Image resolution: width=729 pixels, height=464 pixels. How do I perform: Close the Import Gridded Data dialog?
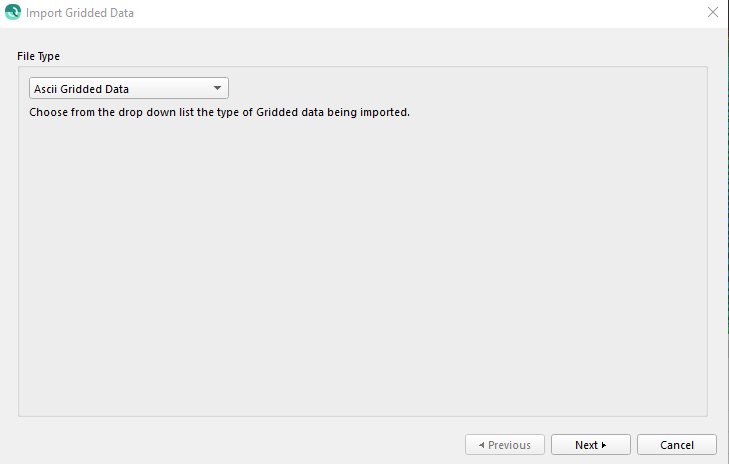click(x=712, y=13)
